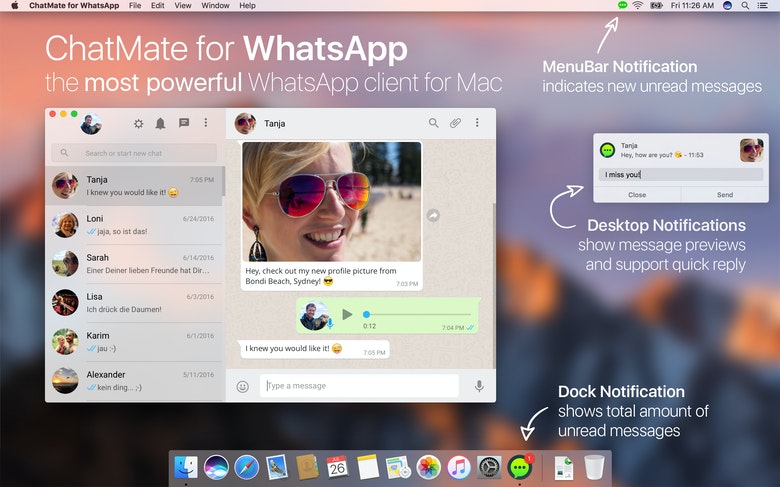Open the Loni conversation
This screenshot has width=780, height=487.
click(x=133, y=225)
